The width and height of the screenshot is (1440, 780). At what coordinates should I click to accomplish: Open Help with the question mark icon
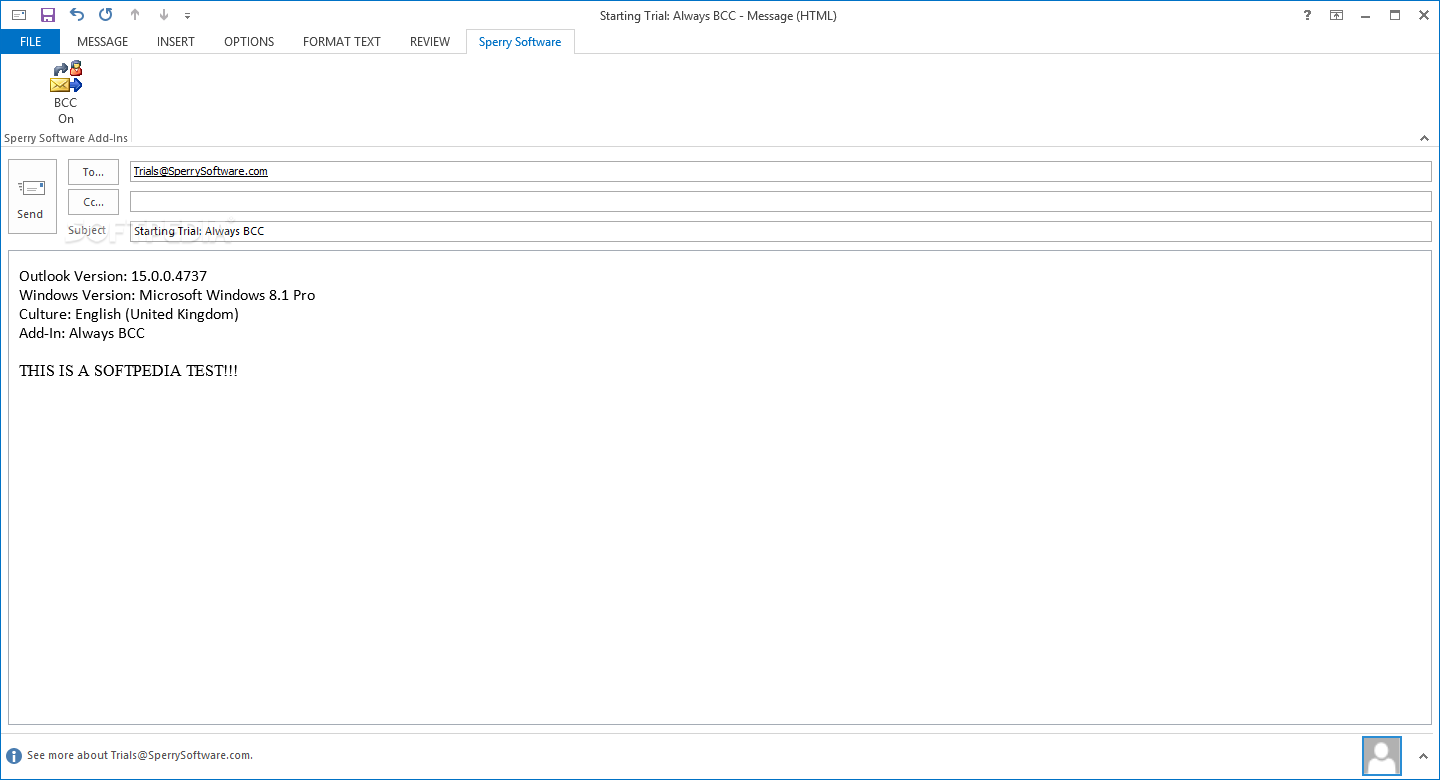1307,15
